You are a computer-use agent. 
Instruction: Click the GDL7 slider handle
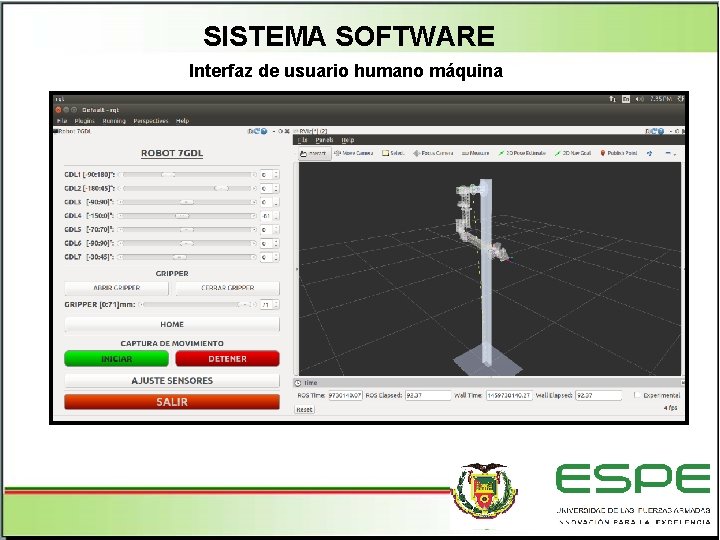point(180,257)
